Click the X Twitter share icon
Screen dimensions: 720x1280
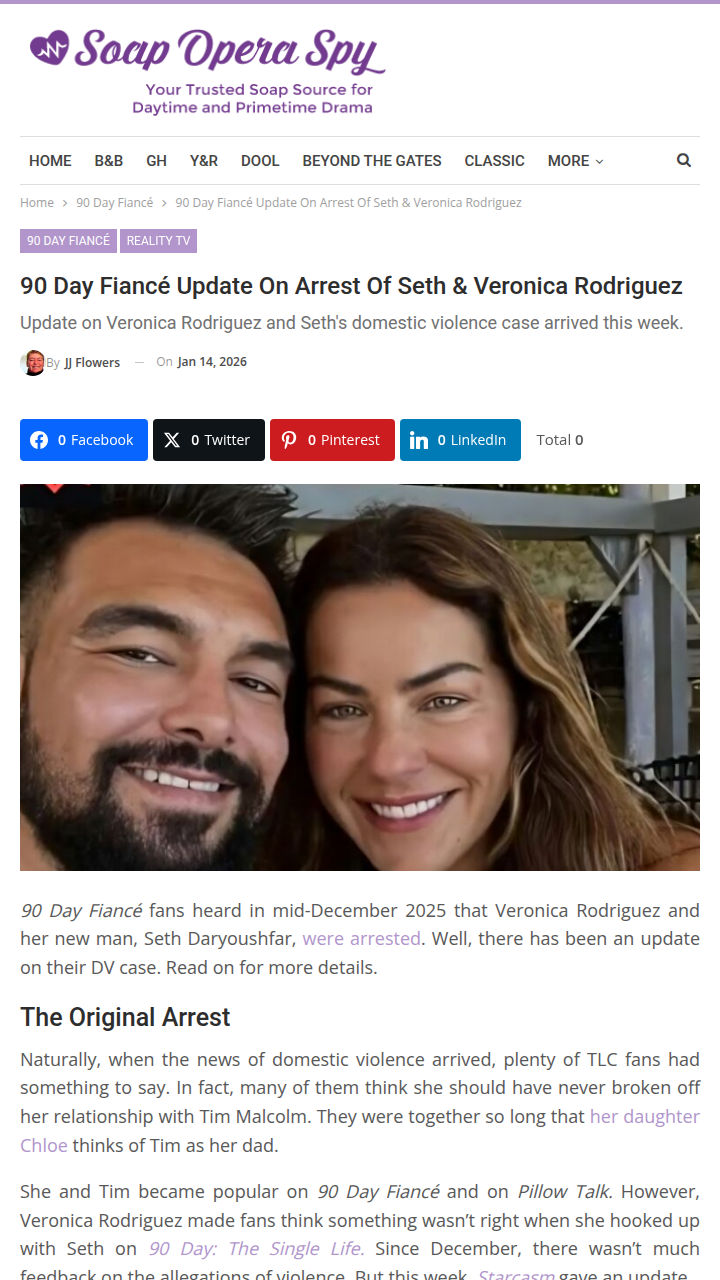pos(172,440)
